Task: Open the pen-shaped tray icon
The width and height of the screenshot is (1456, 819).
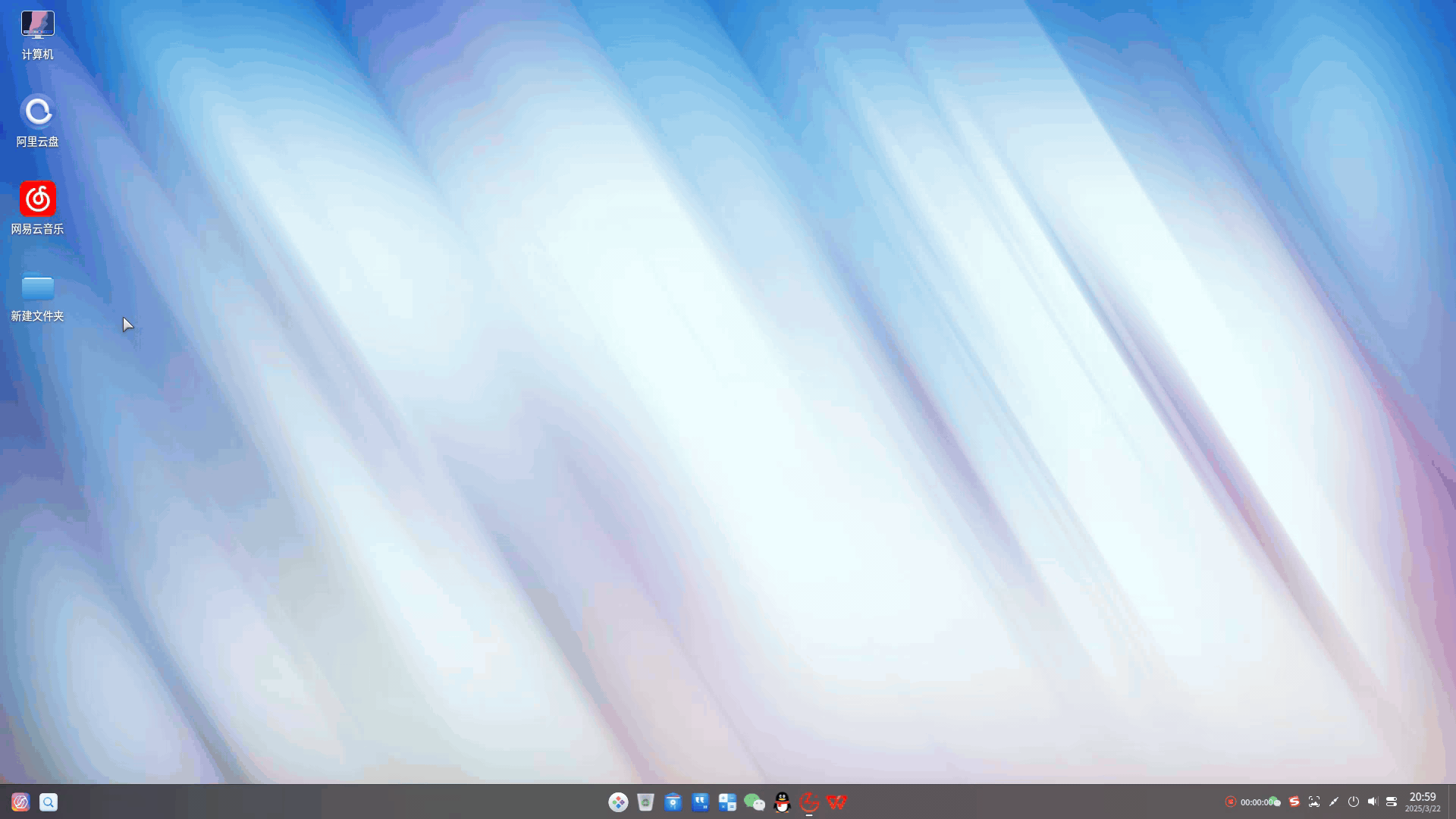Action: tap(1334, 802)
